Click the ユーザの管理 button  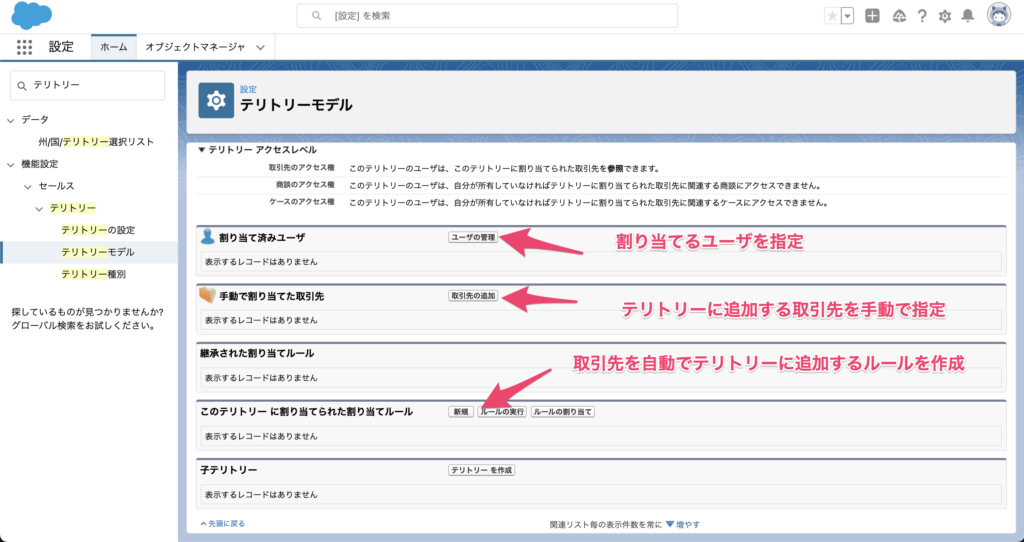click(x=473, y=238)
